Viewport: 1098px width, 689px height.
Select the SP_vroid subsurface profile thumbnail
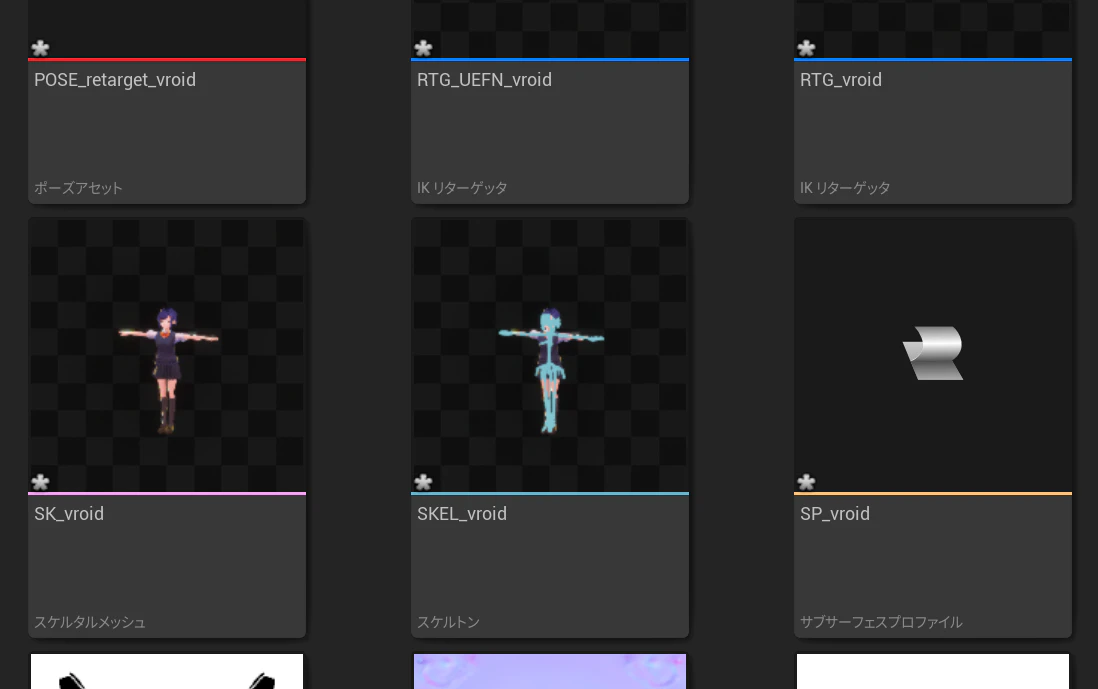pos(933,356)
